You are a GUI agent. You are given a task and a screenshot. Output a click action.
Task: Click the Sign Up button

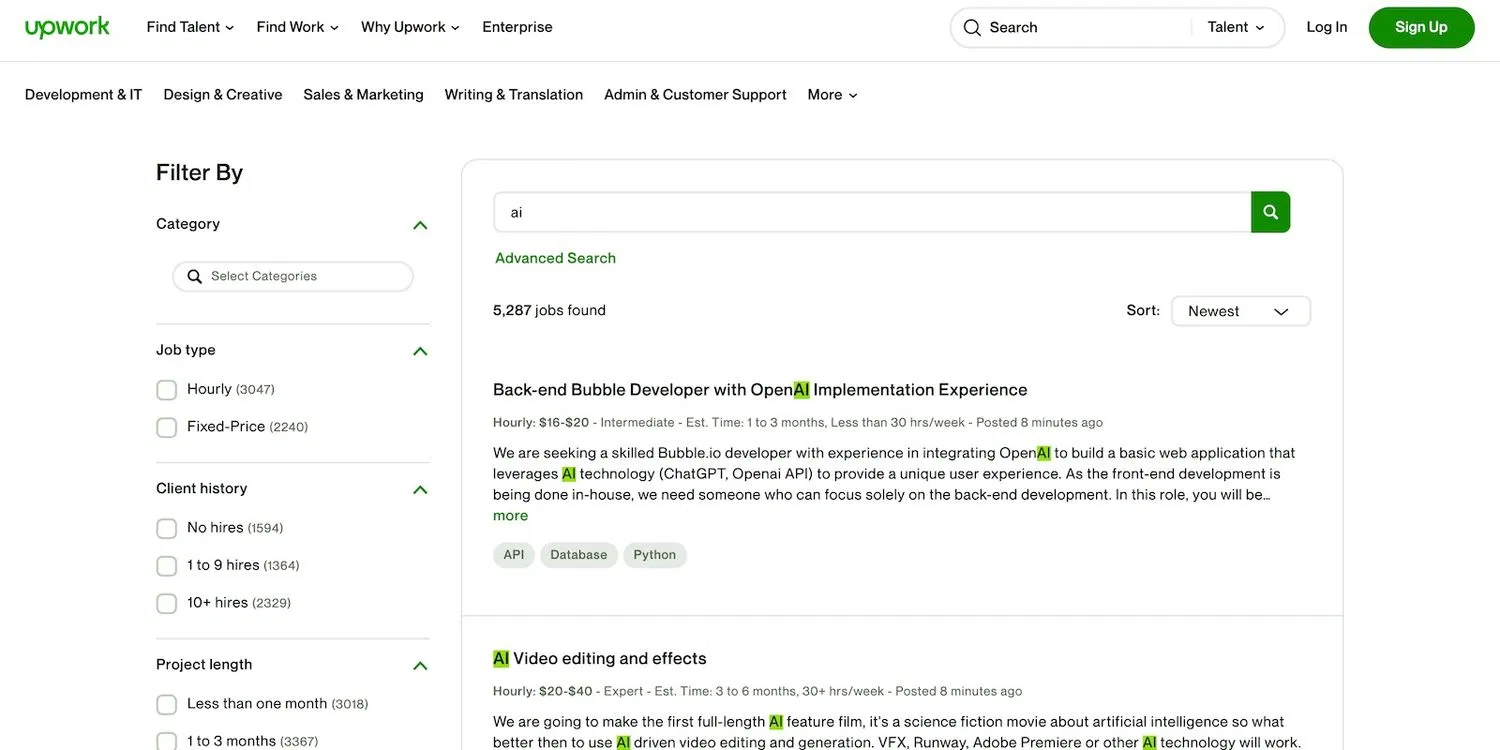pyautogui.click(x=1421, y=27)
